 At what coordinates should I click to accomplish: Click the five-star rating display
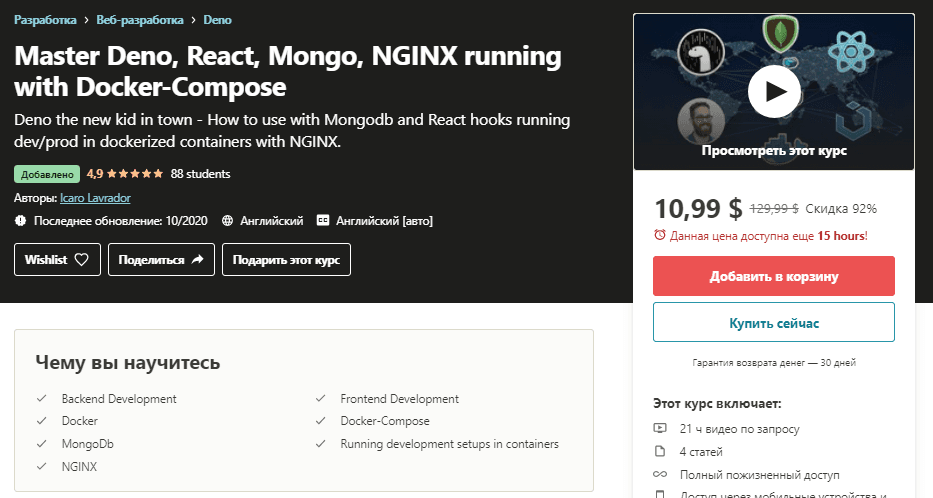(134, 174)
